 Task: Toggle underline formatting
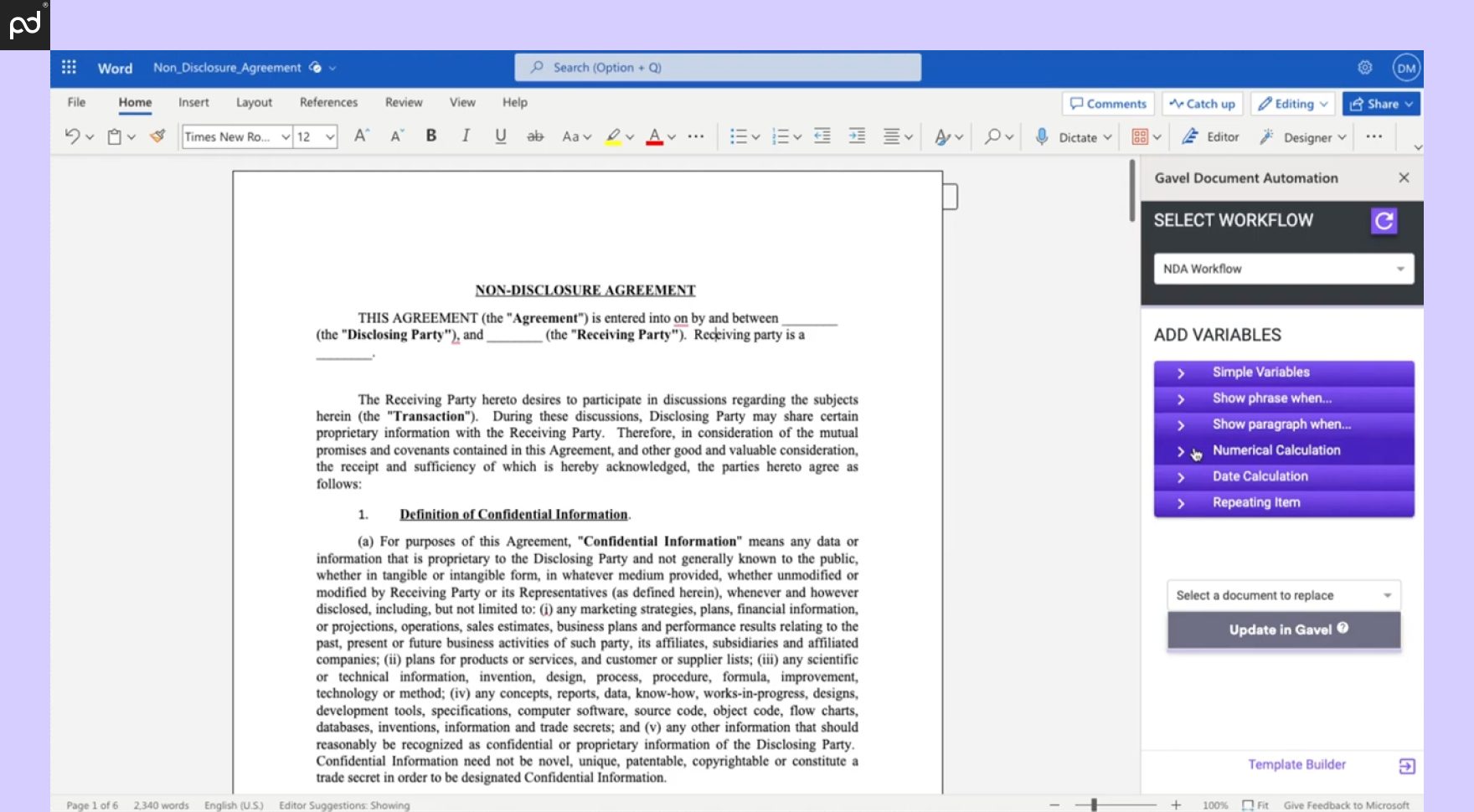coord(500,136)
